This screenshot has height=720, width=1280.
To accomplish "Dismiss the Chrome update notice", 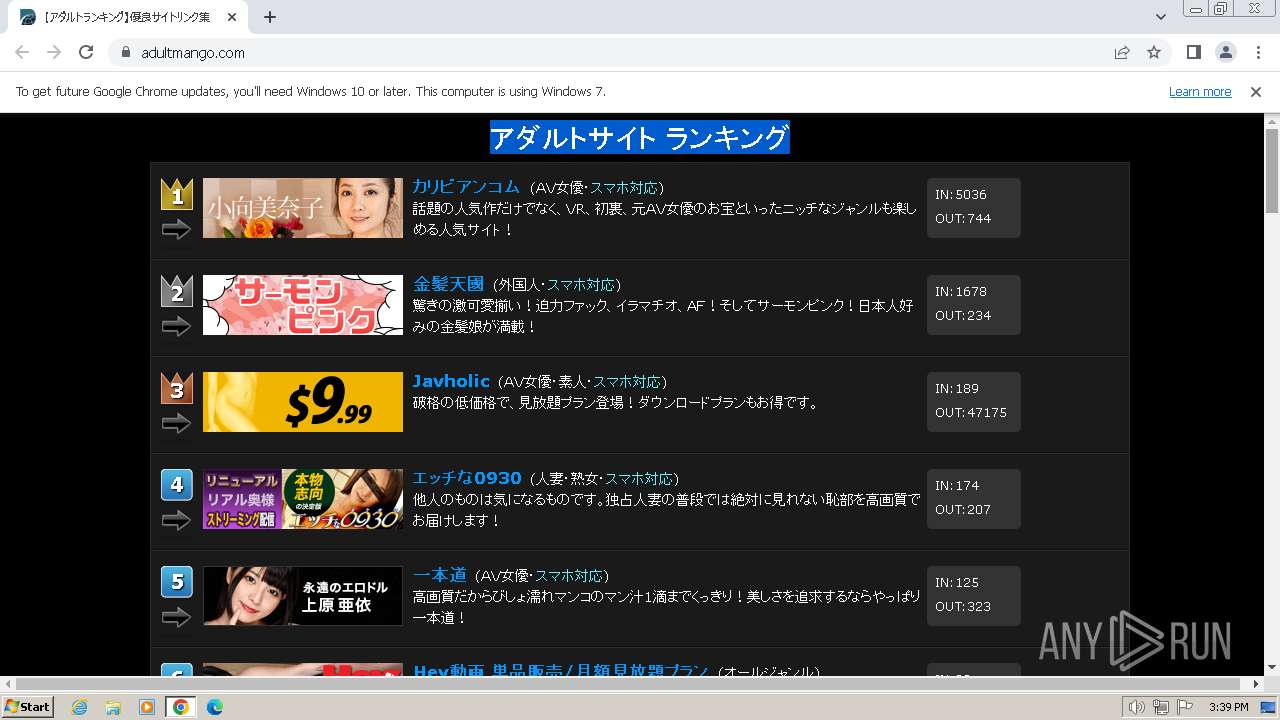I will tap(1256, 91).
